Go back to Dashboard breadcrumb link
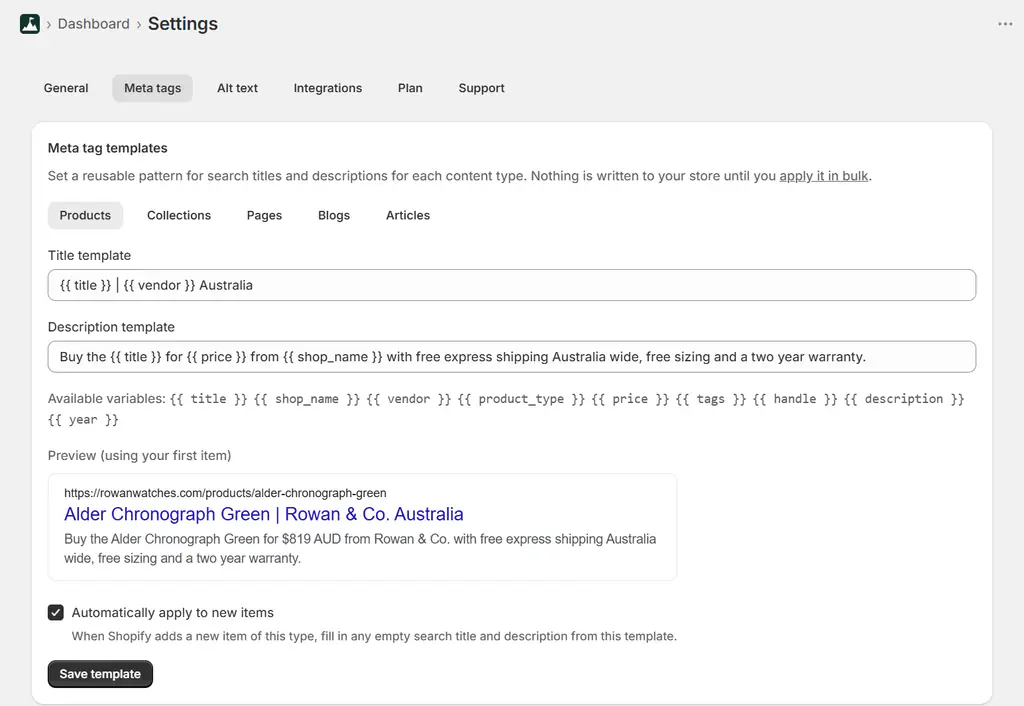The height and width of the screenshot is (706, 1024). (x=93, y=24)
